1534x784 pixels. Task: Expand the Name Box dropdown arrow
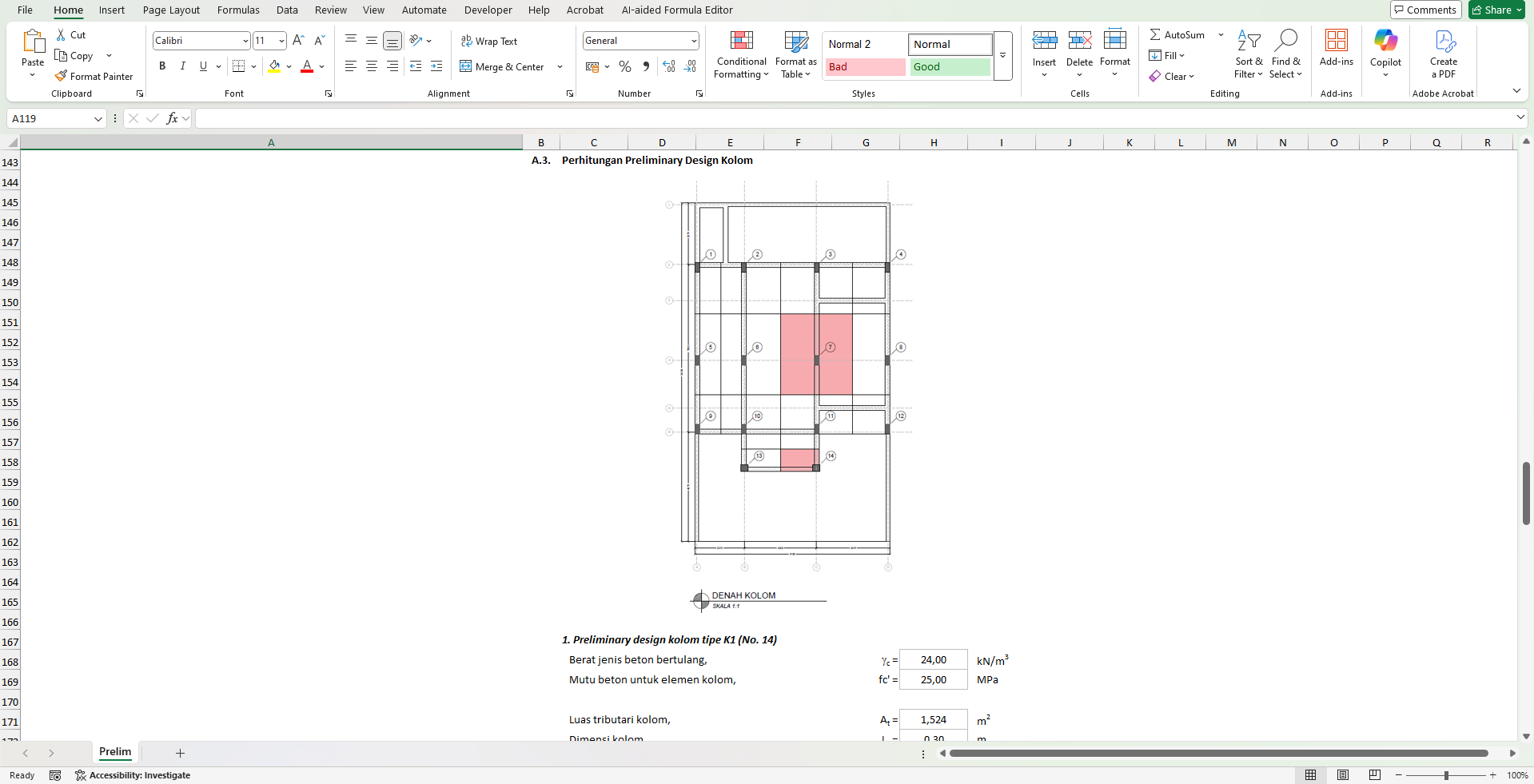pos(98,118)
